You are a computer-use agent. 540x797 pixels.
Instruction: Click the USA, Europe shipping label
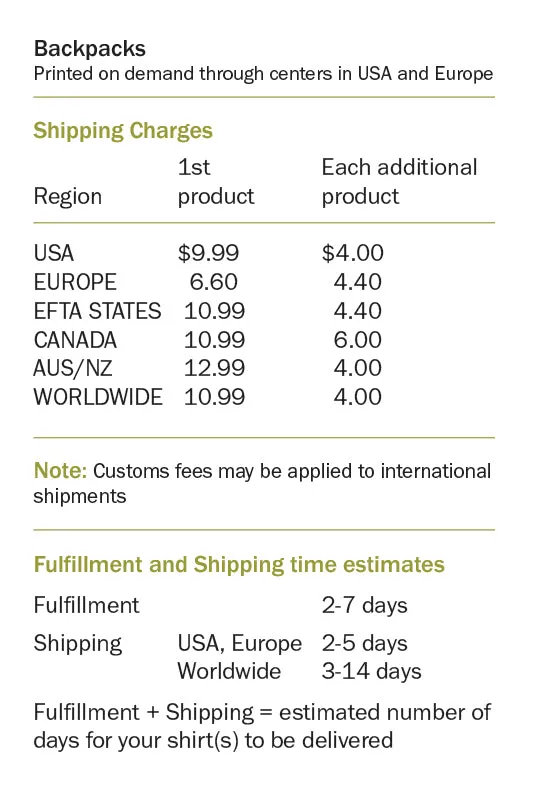239,643
